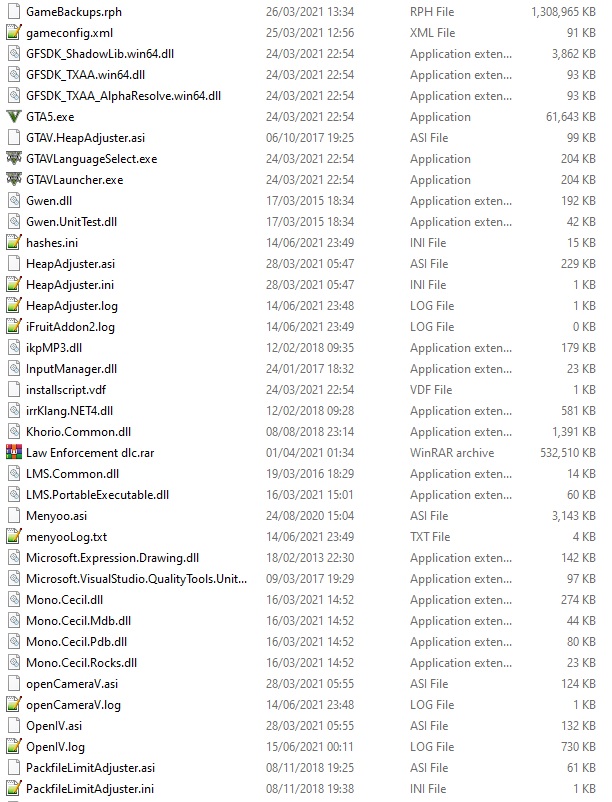Click the PackfileLimitAdjuster.ini file icon
Image resolution: width=612 pixels, height=802 pixels.
[x=14, y=789]
